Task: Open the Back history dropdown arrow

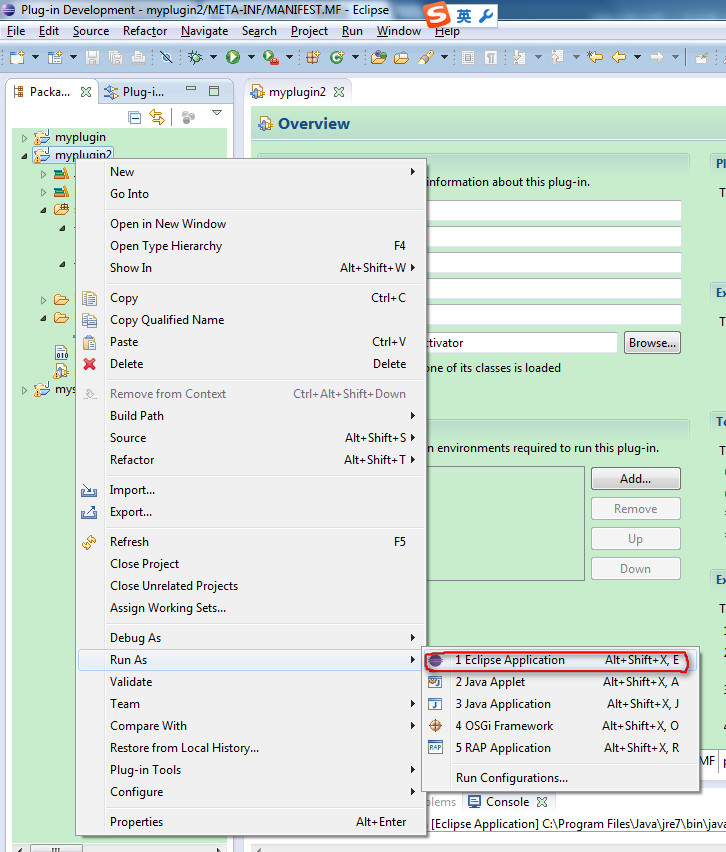Action: (x=637, y=57)
